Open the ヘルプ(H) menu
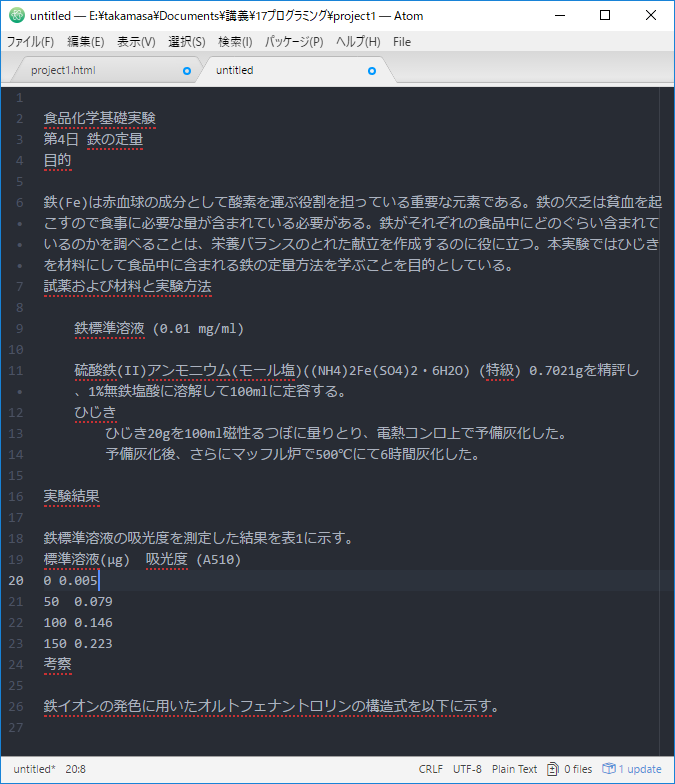The width and height of the screenshot is (675, 784). 358,42
